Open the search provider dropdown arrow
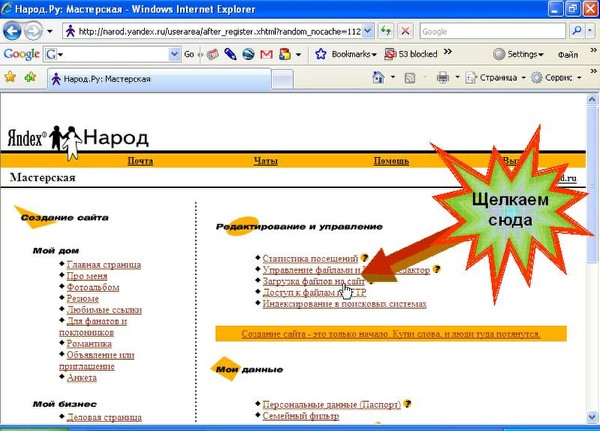This screenshot has height=431, width=600. pos(590,31)
